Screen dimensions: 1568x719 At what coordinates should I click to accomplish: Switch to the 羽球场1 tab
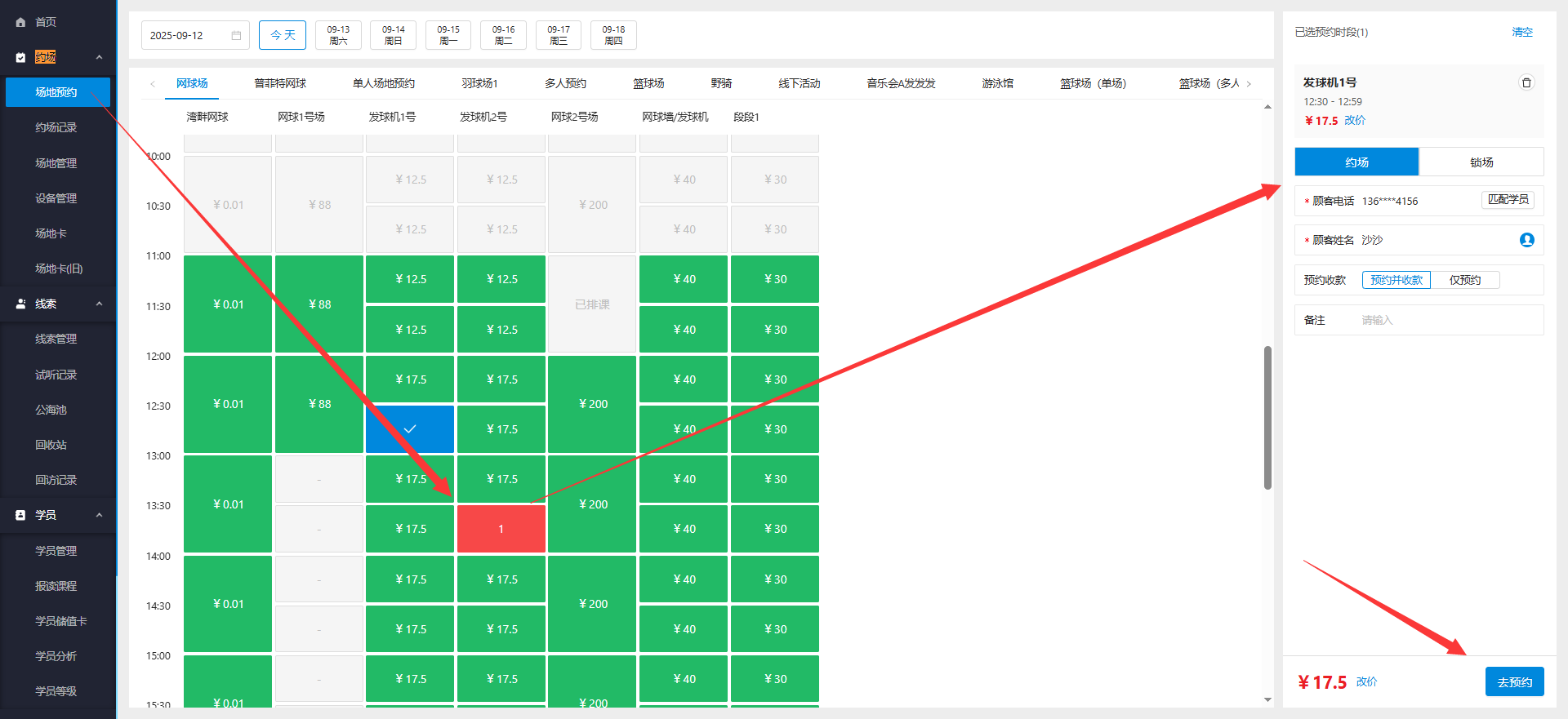(479, 83)
